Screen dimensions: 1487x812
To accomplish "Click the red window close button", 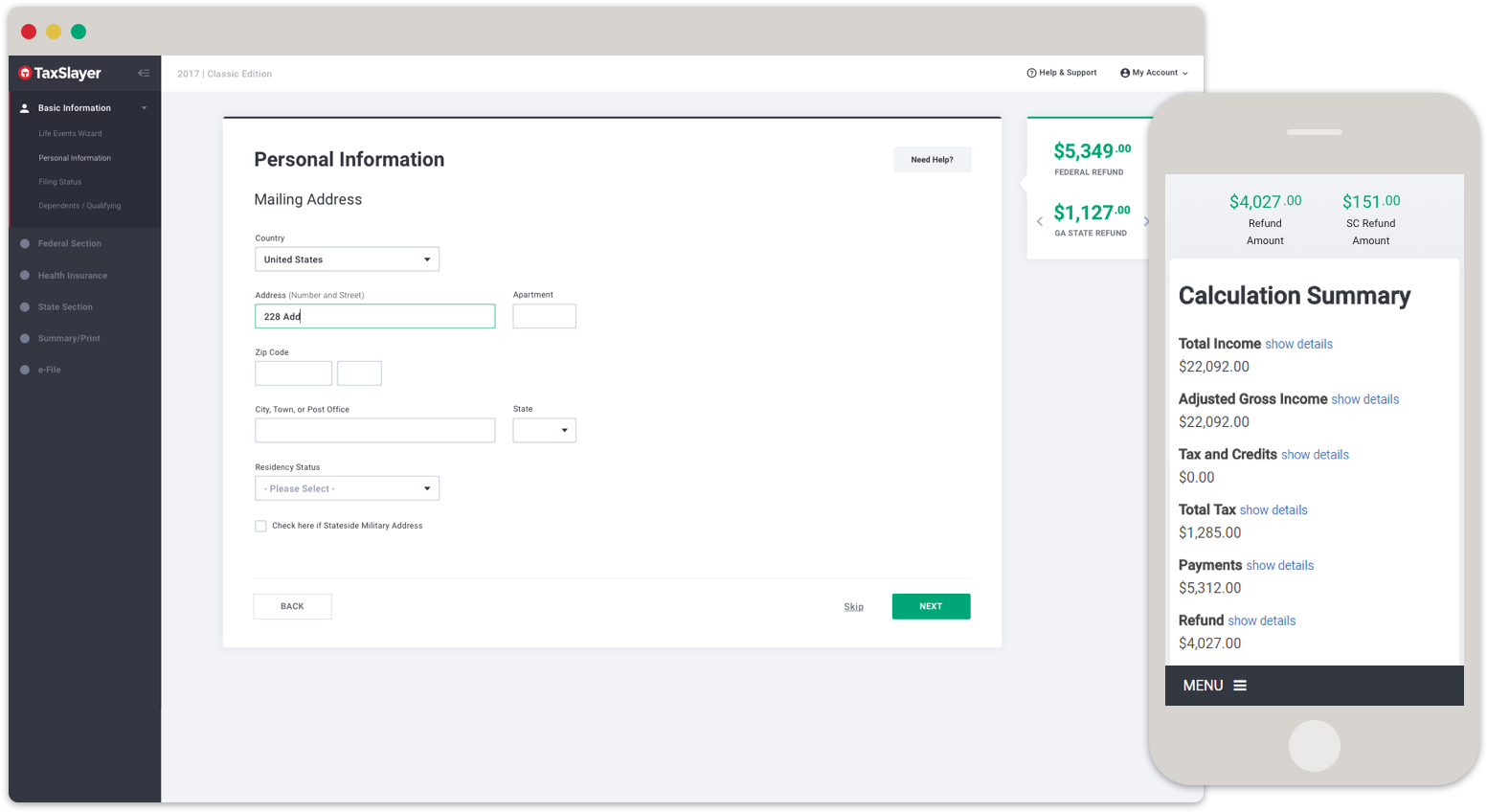I will coord(29,32).
